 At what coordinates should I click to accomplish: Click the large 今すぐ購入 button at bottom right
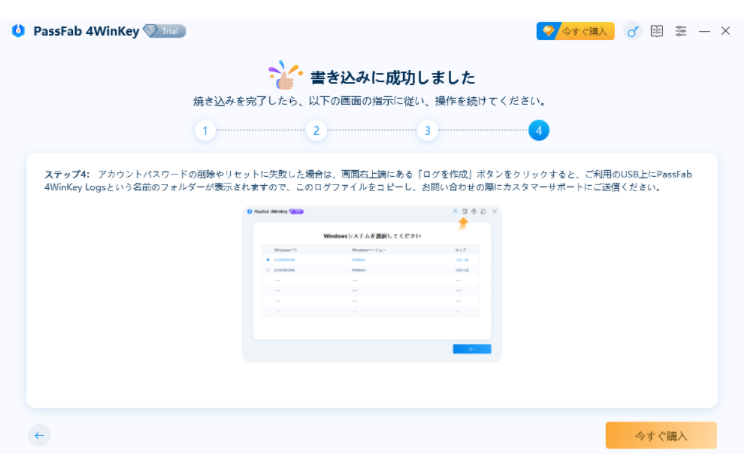tap(661, 435)
